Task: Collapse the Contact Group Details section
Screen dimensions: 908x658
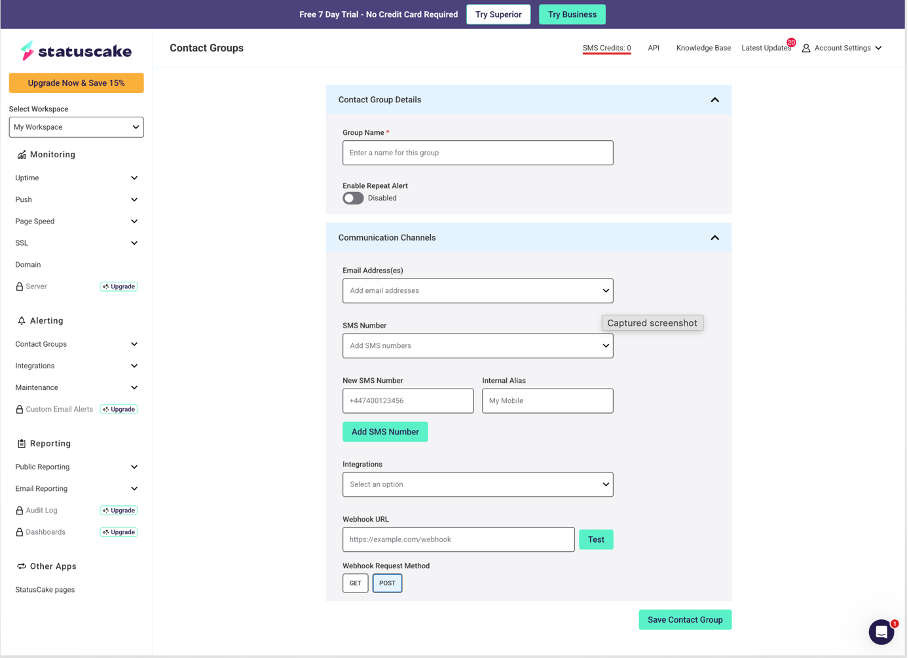Action: [714, 100]
